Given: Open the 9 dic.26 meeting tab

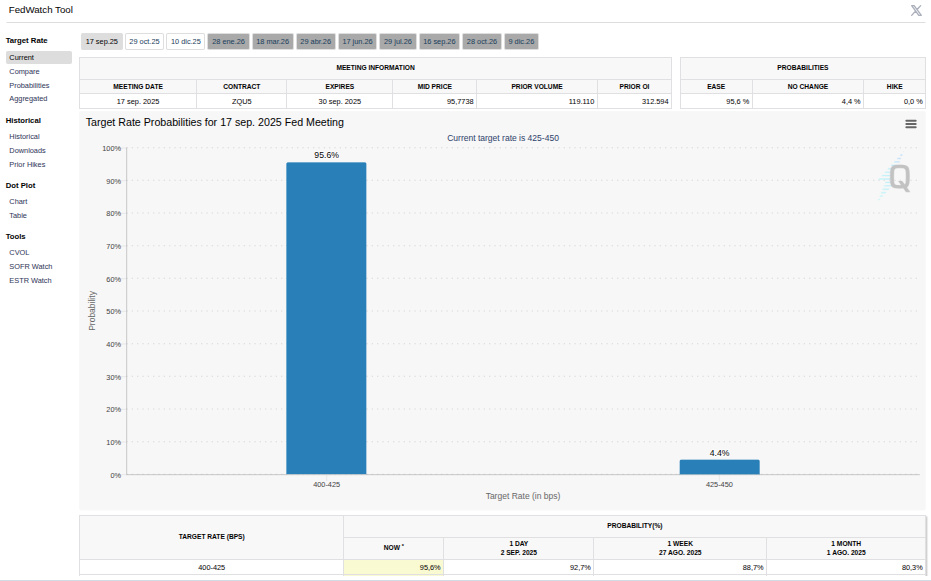Looking at the screenshot, I should coord(521,42).
